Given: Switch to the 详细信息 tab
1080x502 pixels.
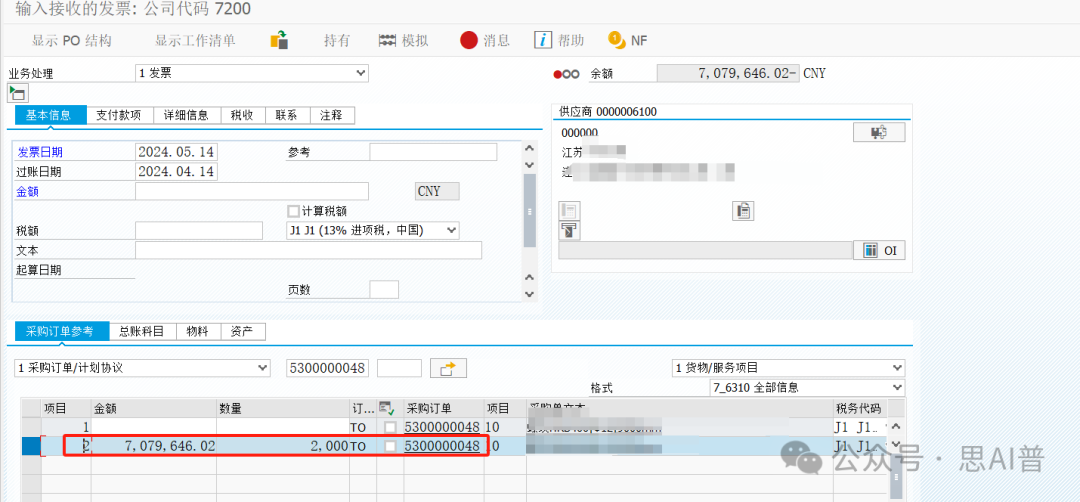Looking at the screenshot, I should click(x=186, y=115).
